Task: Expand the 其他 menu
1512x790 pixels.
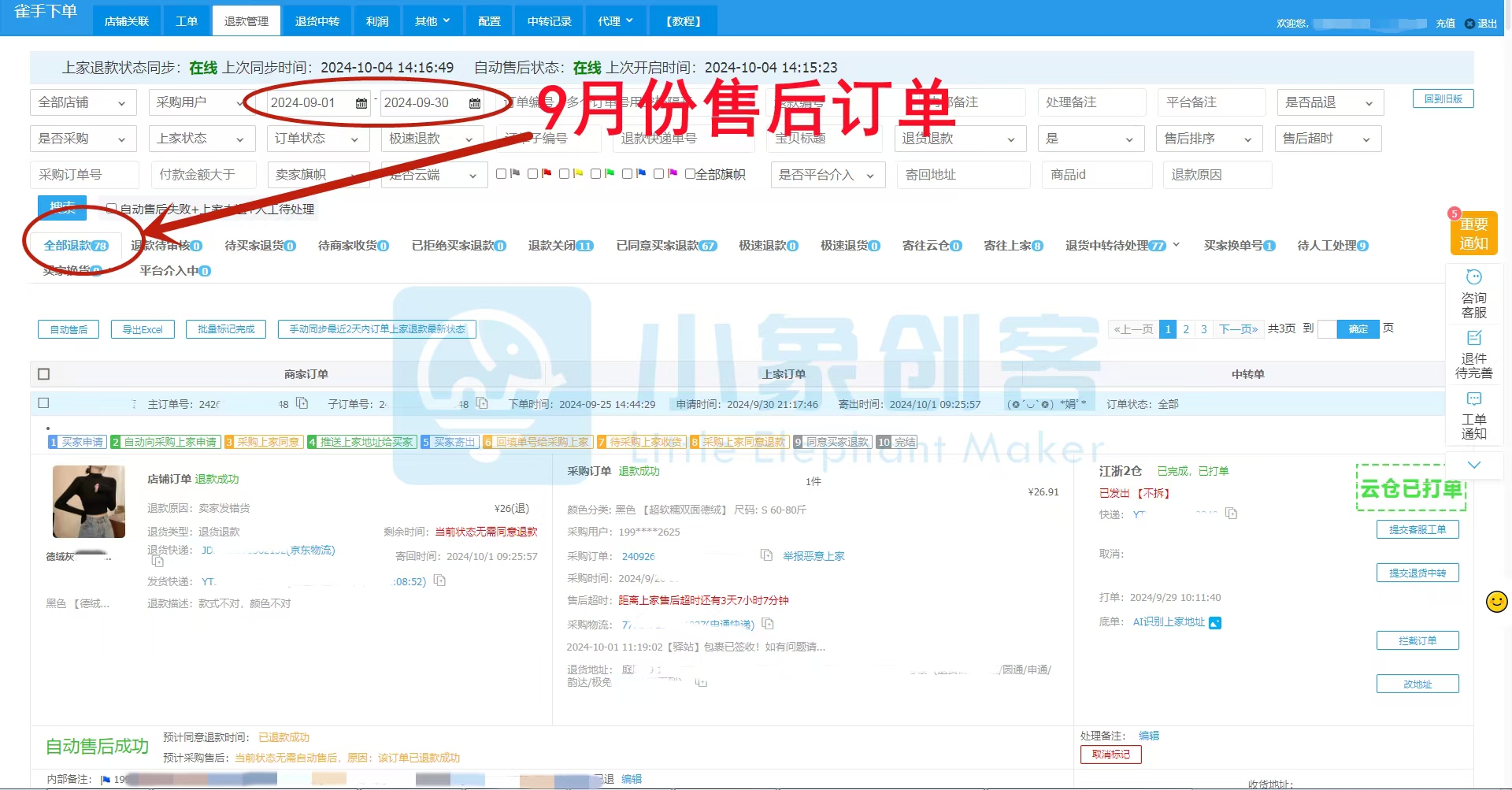Action: pyautogui.click(x=432, y=21)
